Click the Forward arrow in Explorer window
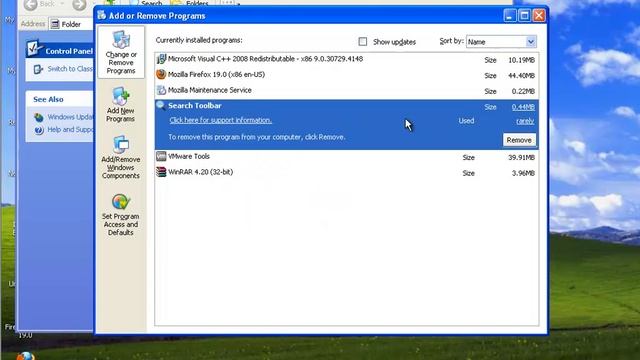 tap(79, 5)
